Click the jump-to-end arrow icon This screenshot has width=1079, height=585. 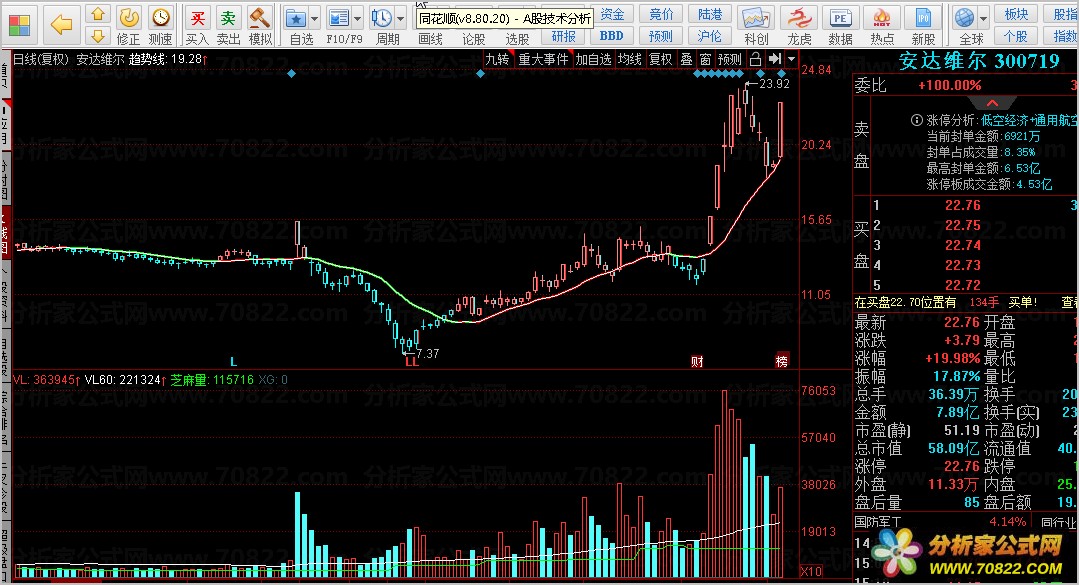click(x=775, y=59)
